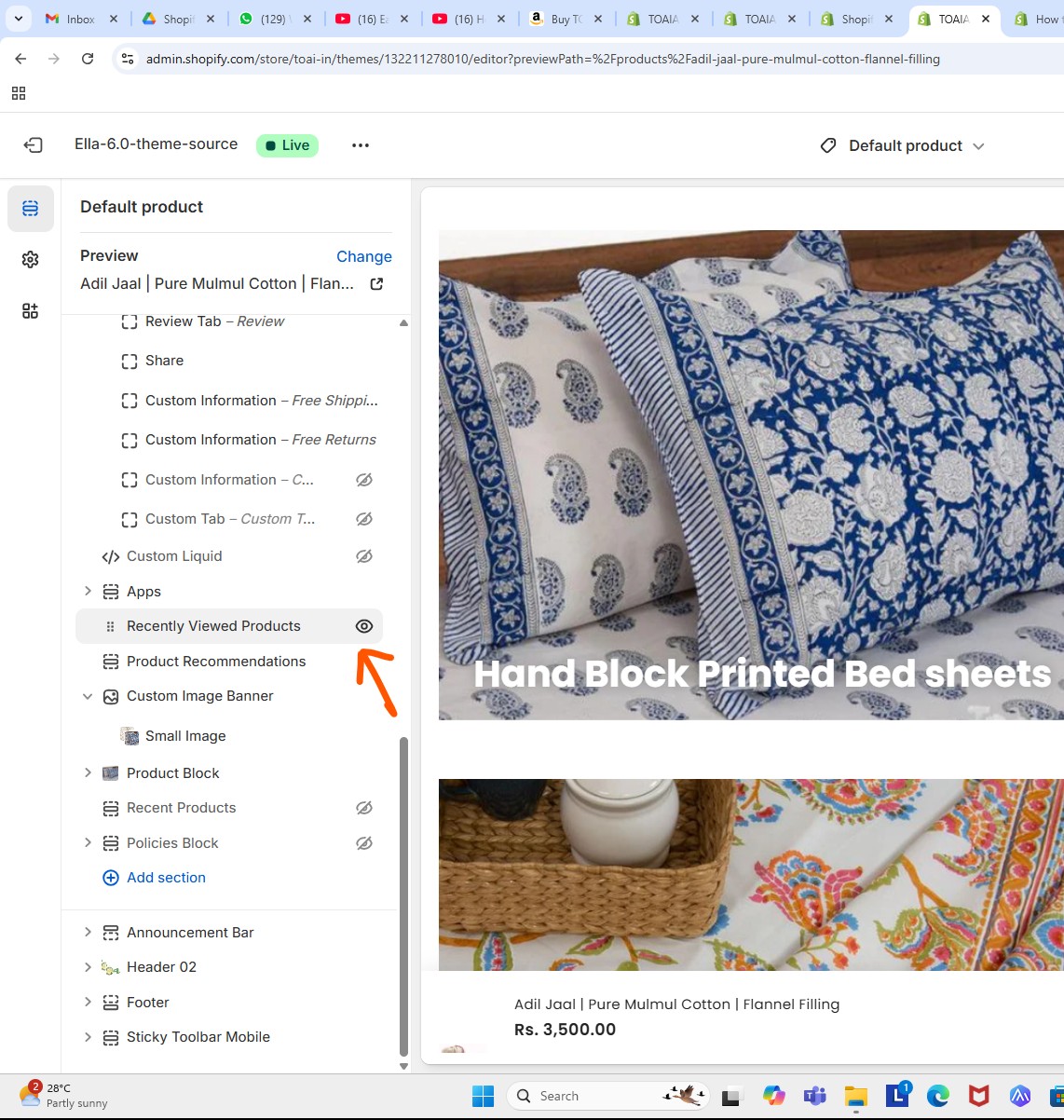Click Add section link
Screen dimensions: 1064x1120
coord(166,878)
